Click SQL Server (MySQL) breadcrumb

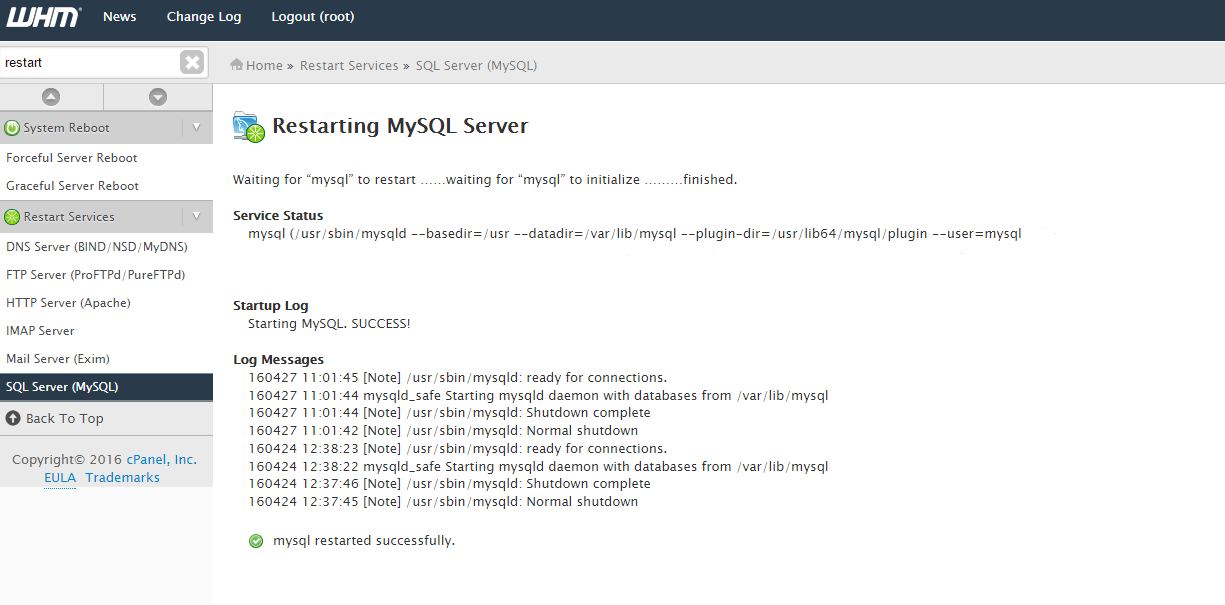click(x=477, y=66)
